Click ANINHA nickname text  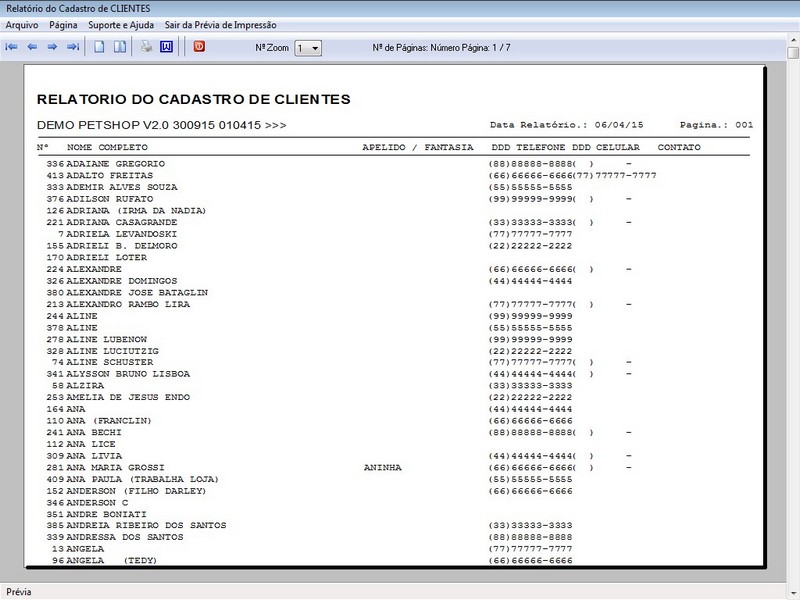pos(383,468)
